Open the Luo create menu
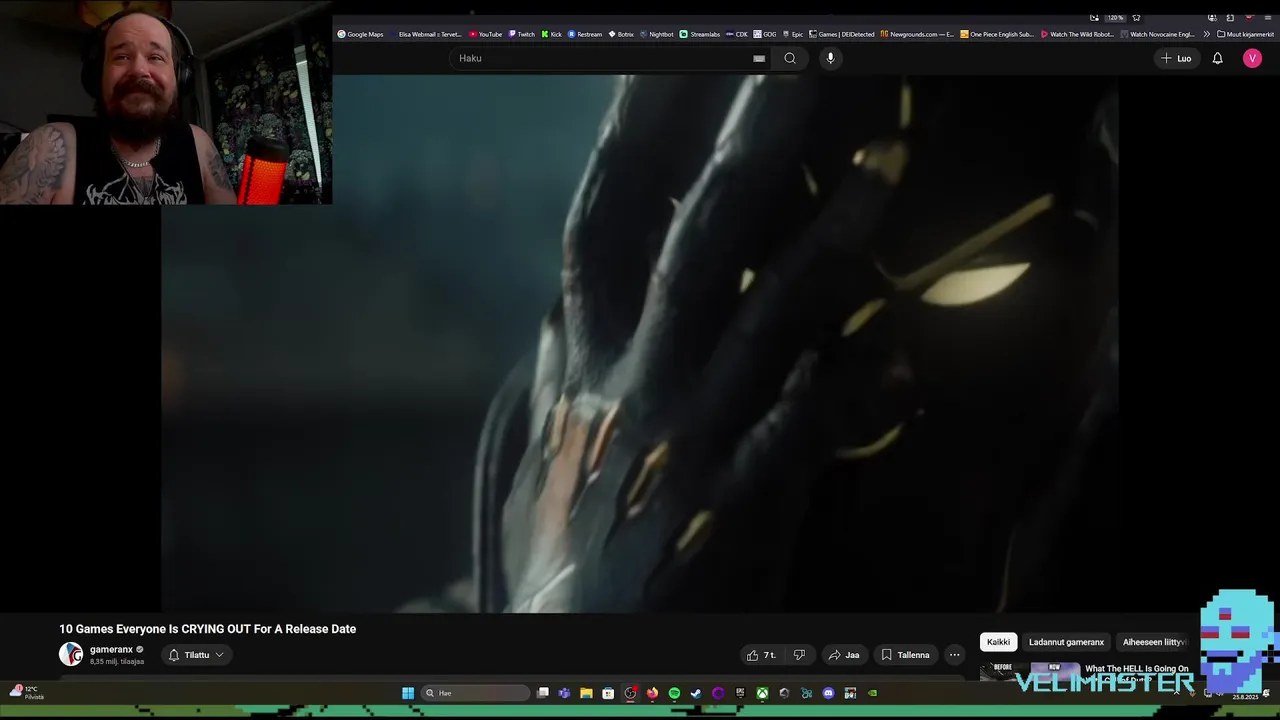The image size is (1280, 720). [1176, 58]
